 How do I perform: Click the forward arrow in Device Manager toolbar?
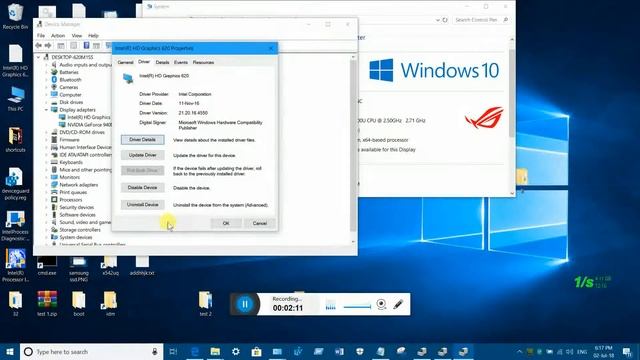click(x=48, y=45)
